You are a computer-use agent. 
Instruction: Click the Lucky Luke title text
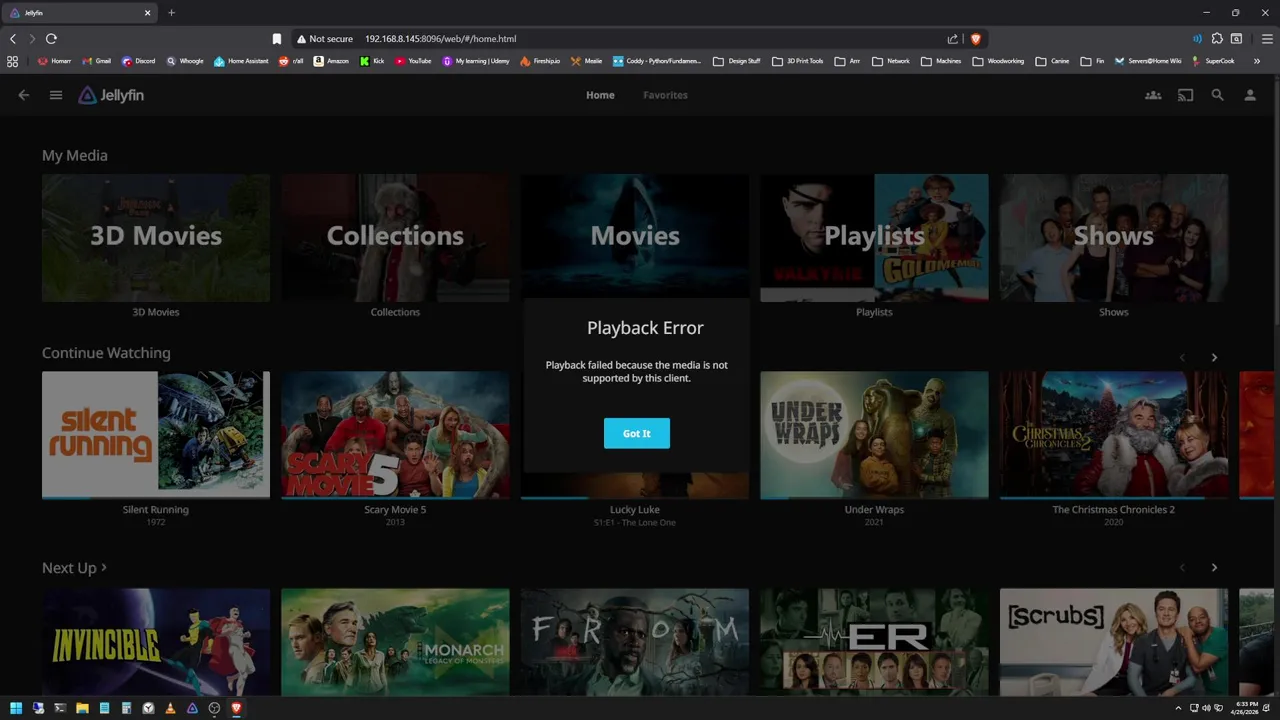click(635, 510)
